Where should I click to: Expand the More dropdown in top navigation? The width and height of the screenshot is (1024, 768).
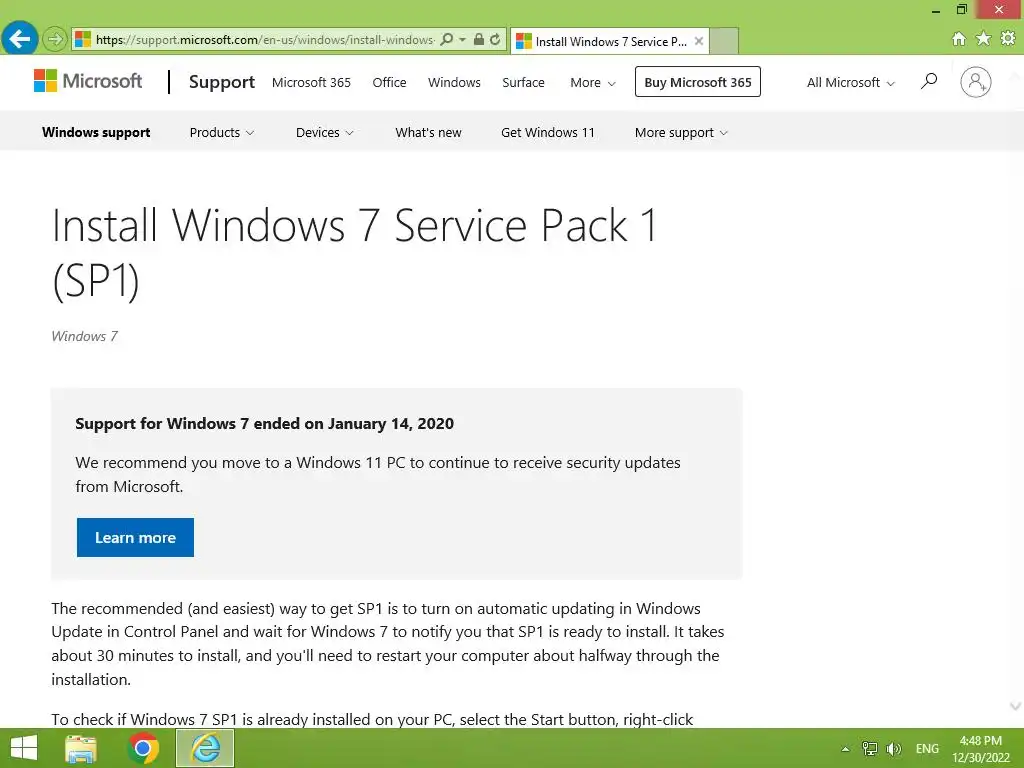click(592, 82)
